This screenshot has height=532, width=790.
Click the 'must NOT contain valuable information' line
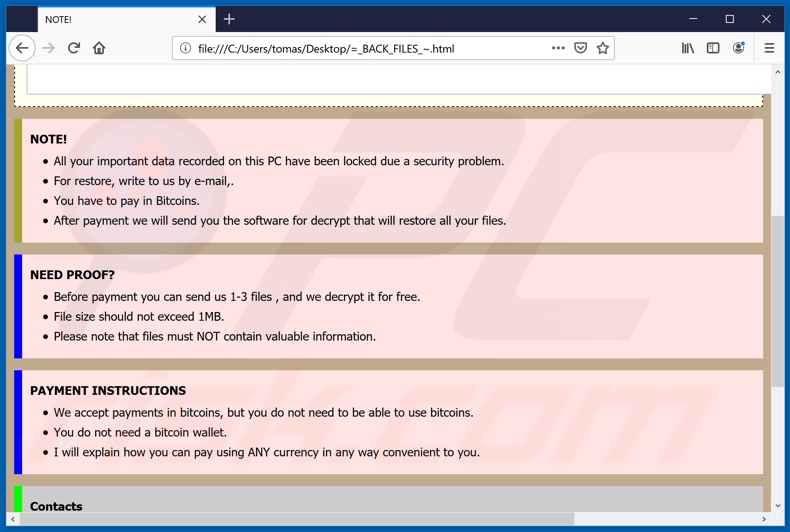click(215, 337)
